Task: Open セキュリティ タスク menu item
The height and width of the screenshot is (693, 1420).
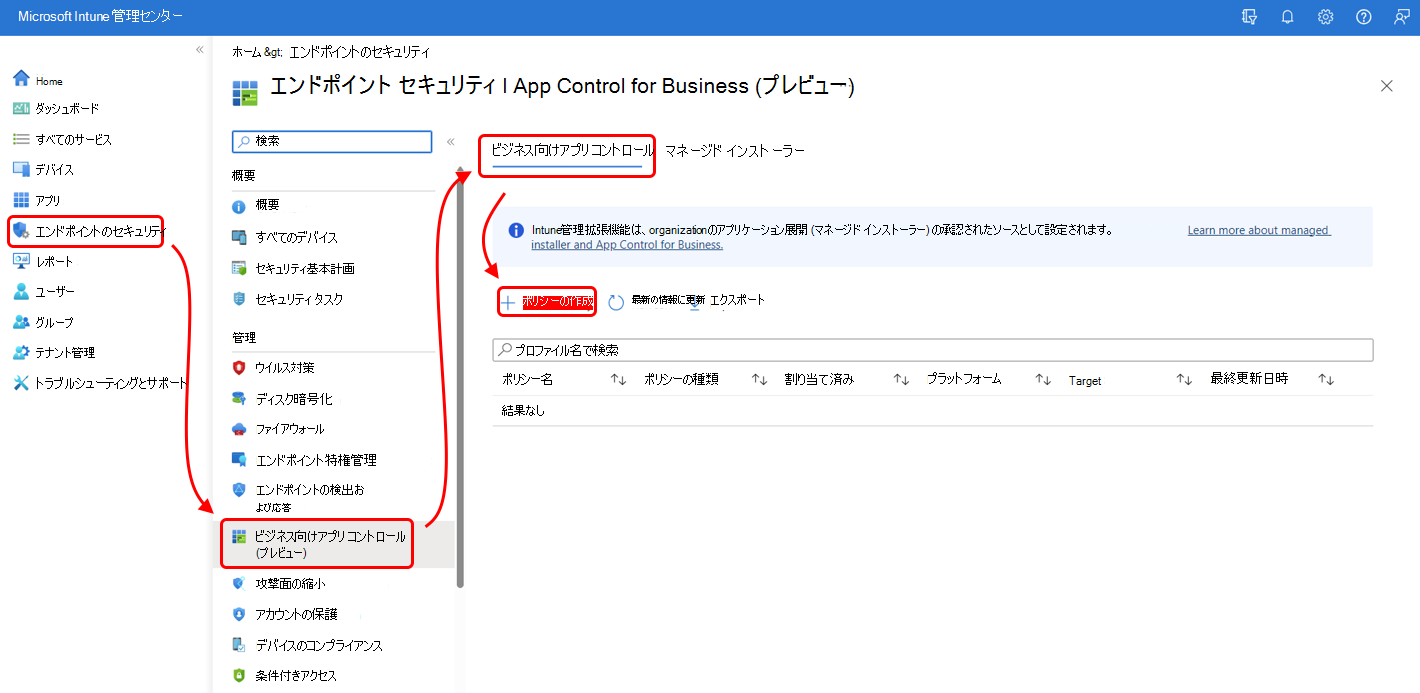Action: click(299, 299)
